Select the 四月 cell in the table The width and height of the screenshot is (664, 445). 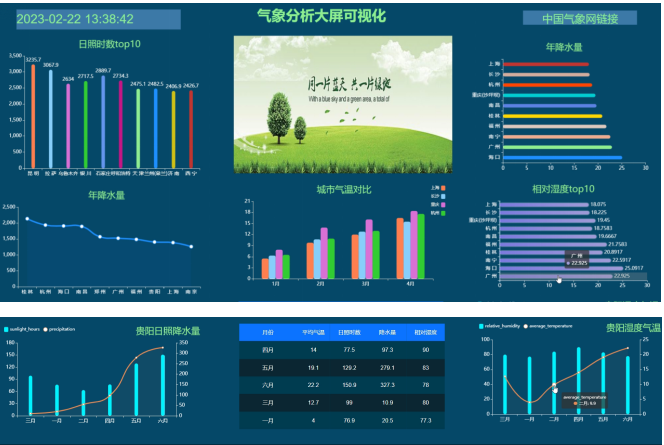pyautogui.click(x=268, y=350)
